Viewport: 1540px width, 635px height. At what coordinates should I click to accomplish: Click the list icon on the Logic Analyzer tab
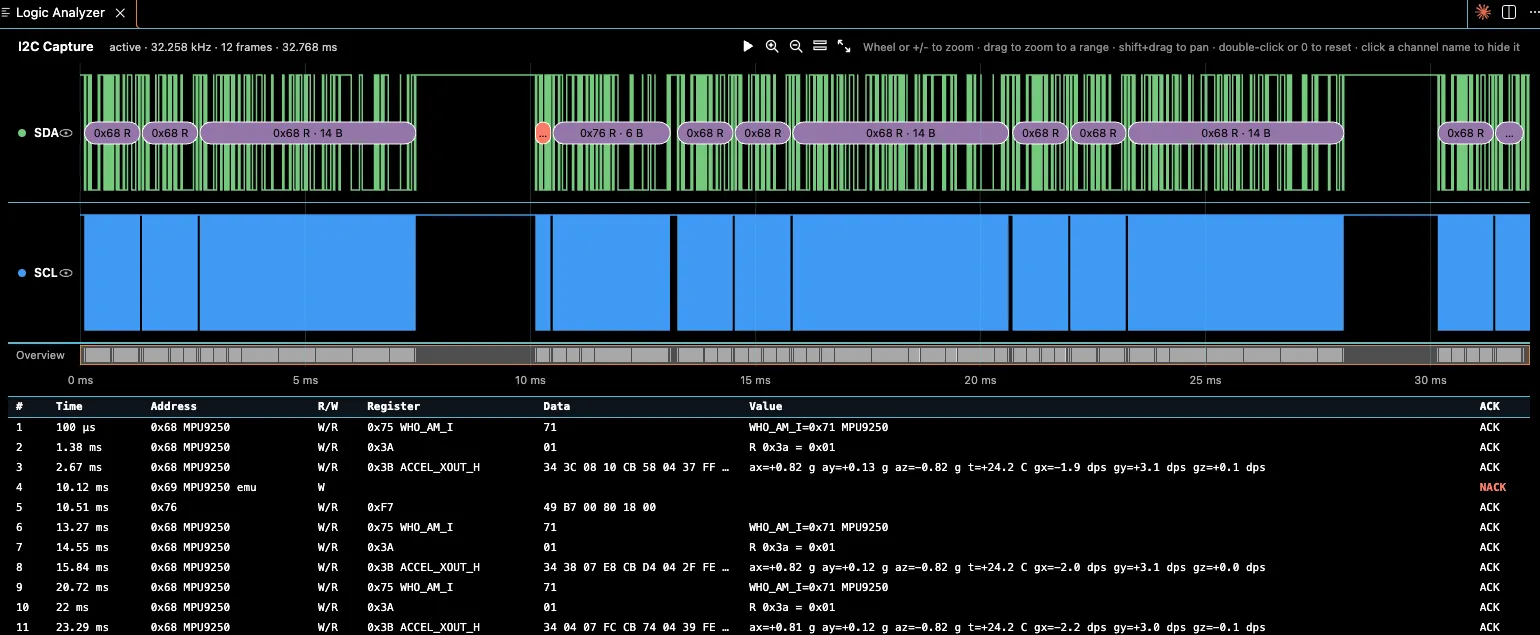point(6,13)
